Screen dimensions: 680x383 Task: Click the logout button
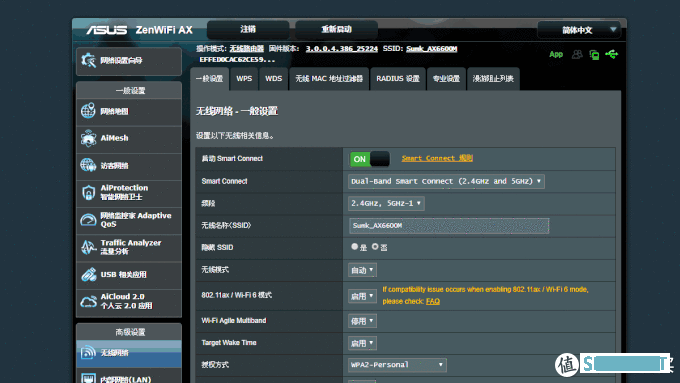[x=248, y=29]
